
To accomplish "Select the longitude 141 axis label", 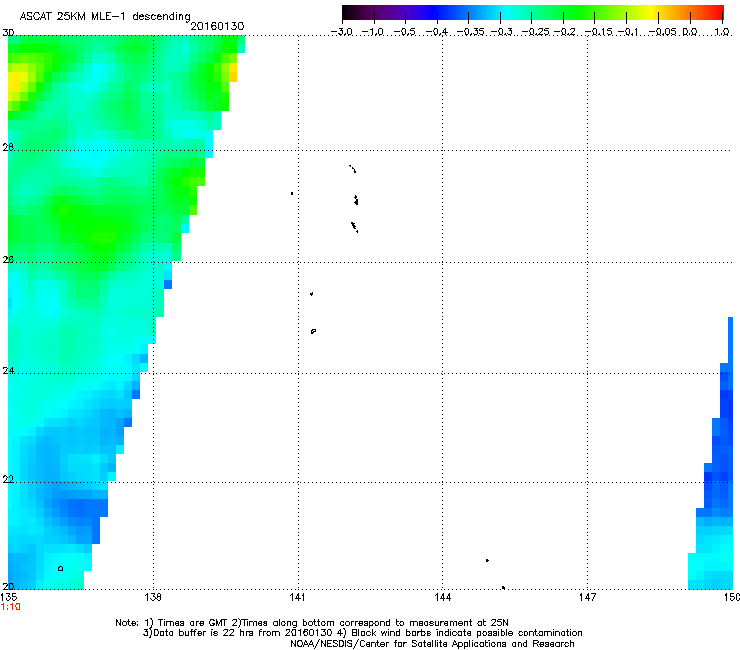I will [x=297, y=597].
